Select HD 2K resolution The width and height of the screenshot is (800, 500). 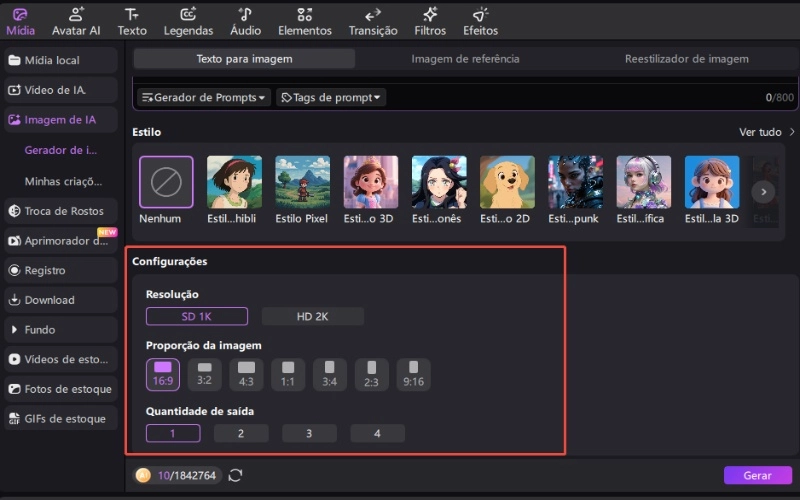coord(313,316)
